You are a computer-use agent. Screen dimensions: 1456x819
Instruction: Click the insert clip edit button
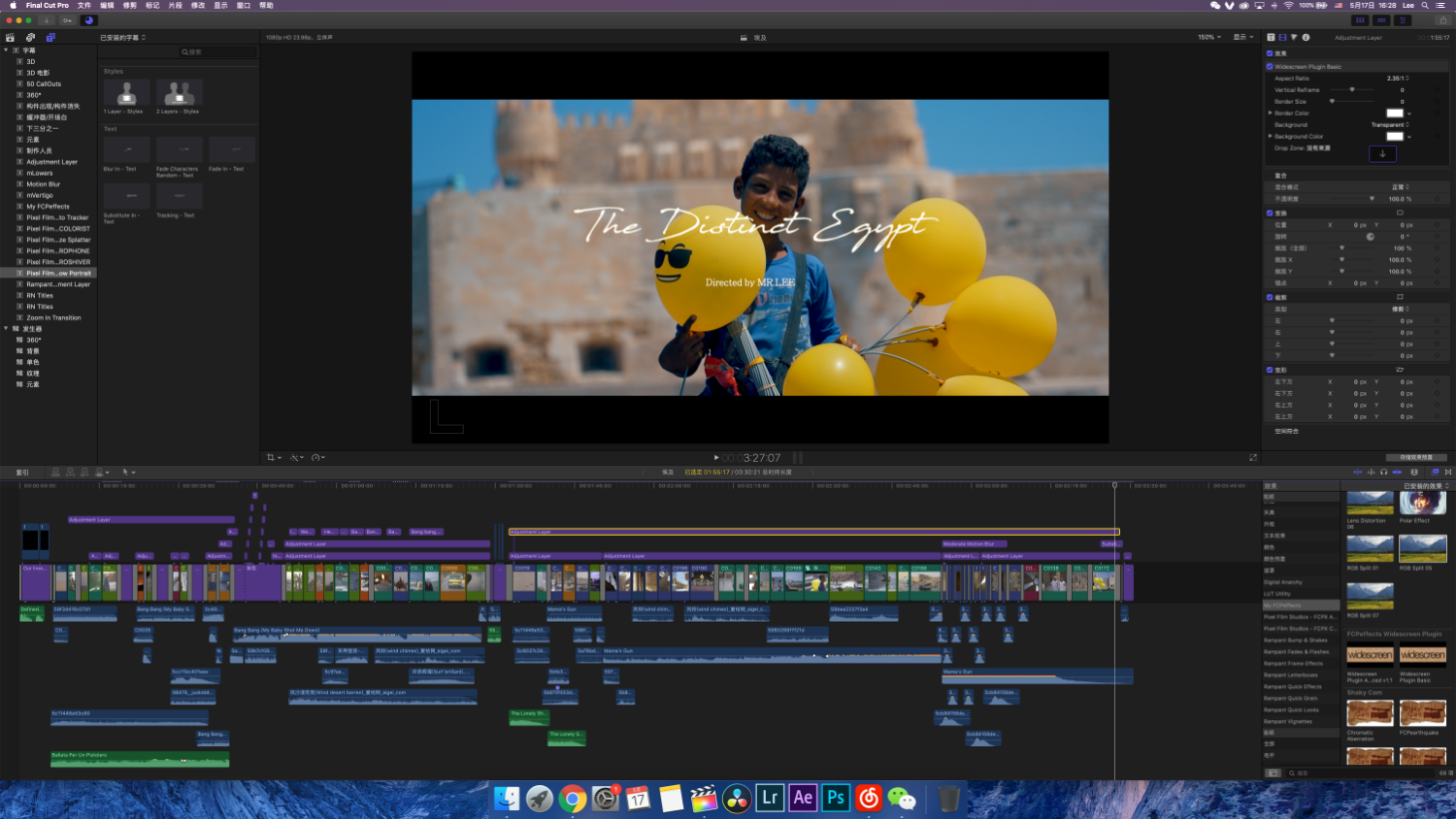point(70,473)
